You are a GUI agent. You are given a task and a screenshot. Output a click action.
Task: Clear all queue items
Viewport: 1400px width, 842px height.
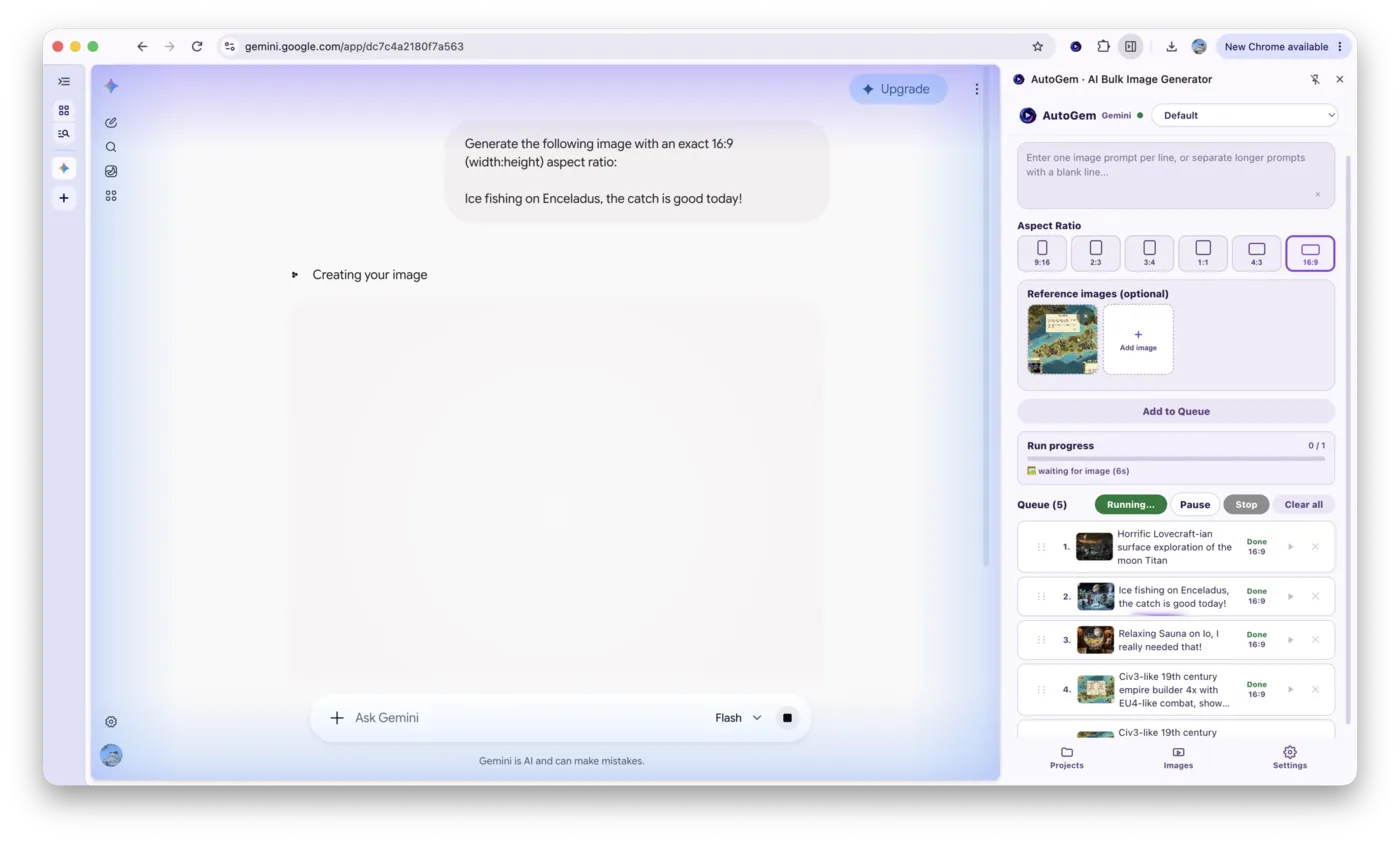point(1304,505)
